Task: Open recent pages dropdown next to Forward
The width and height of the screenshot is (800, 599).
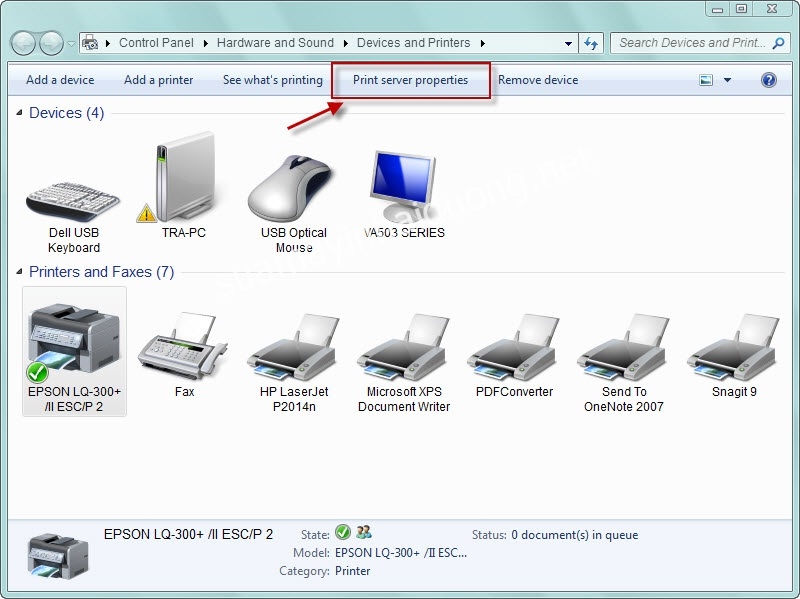Action: coord(71,44)
